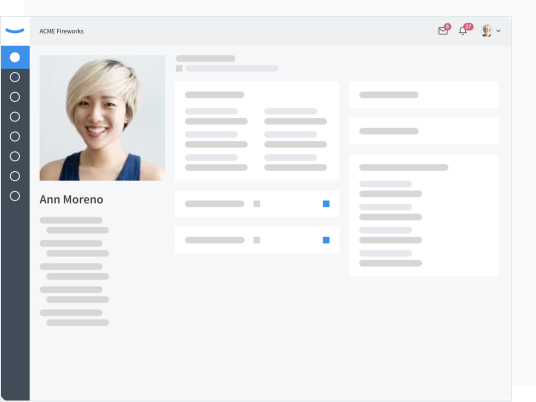The image size is (536, 402).
Task: Toggle the blue square in lower row card
Action: (x=326, y=240)
